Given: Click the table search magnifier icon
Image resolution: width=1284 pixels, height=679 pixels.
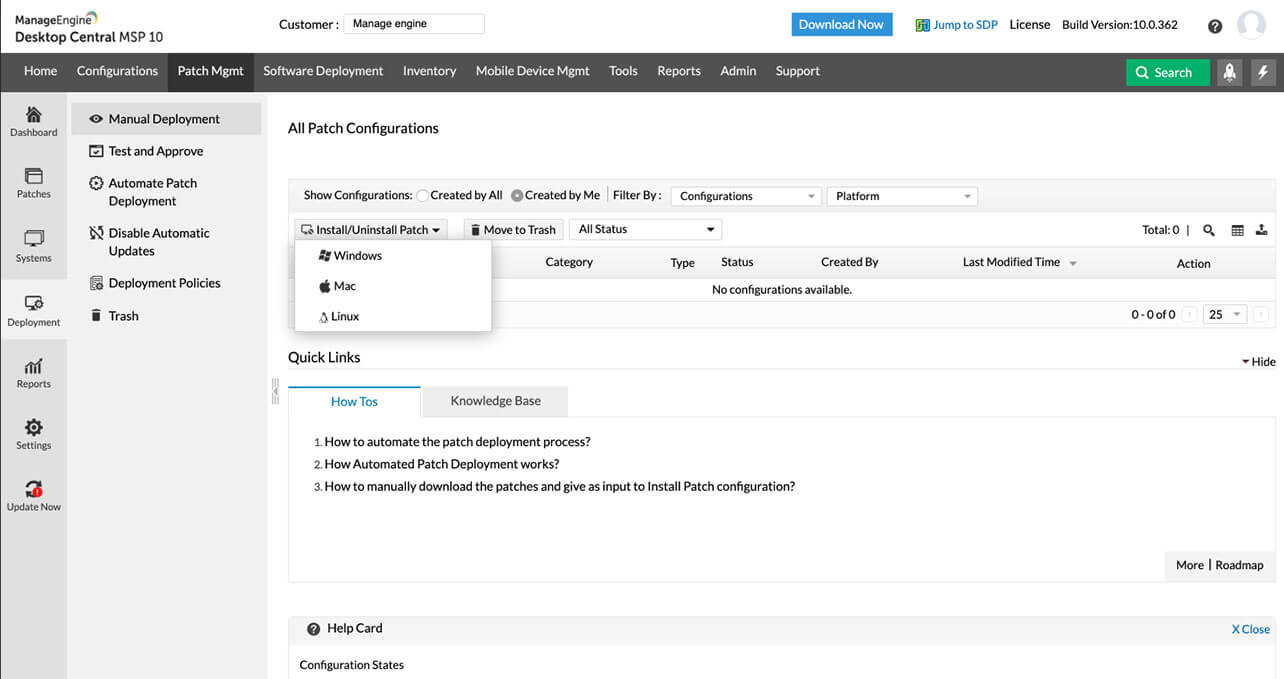Looking at the screenshot, I should [x=1209, y=230].
